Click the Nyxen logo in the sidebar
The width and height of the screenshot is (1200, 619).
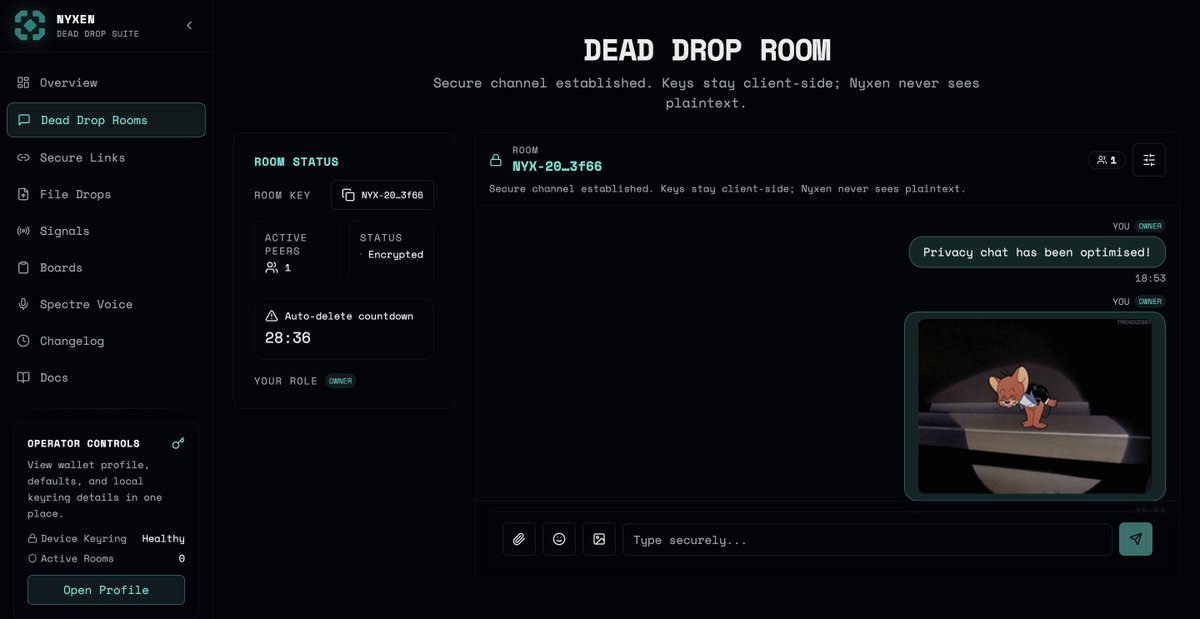[x=30, y=24]
